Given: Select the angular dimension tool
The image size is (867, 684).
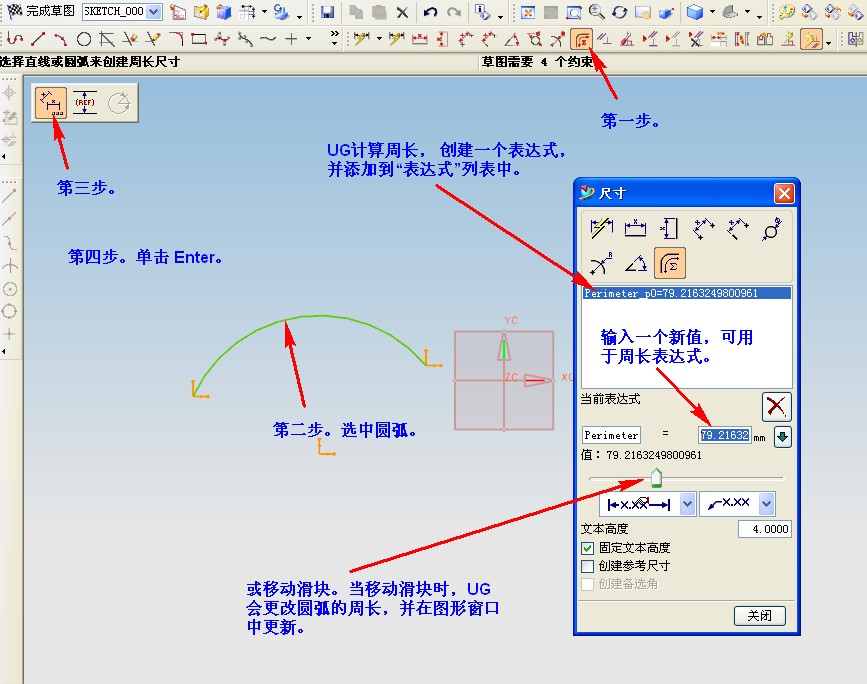Looking at the screenshot, I should click(x=636, y=262).
